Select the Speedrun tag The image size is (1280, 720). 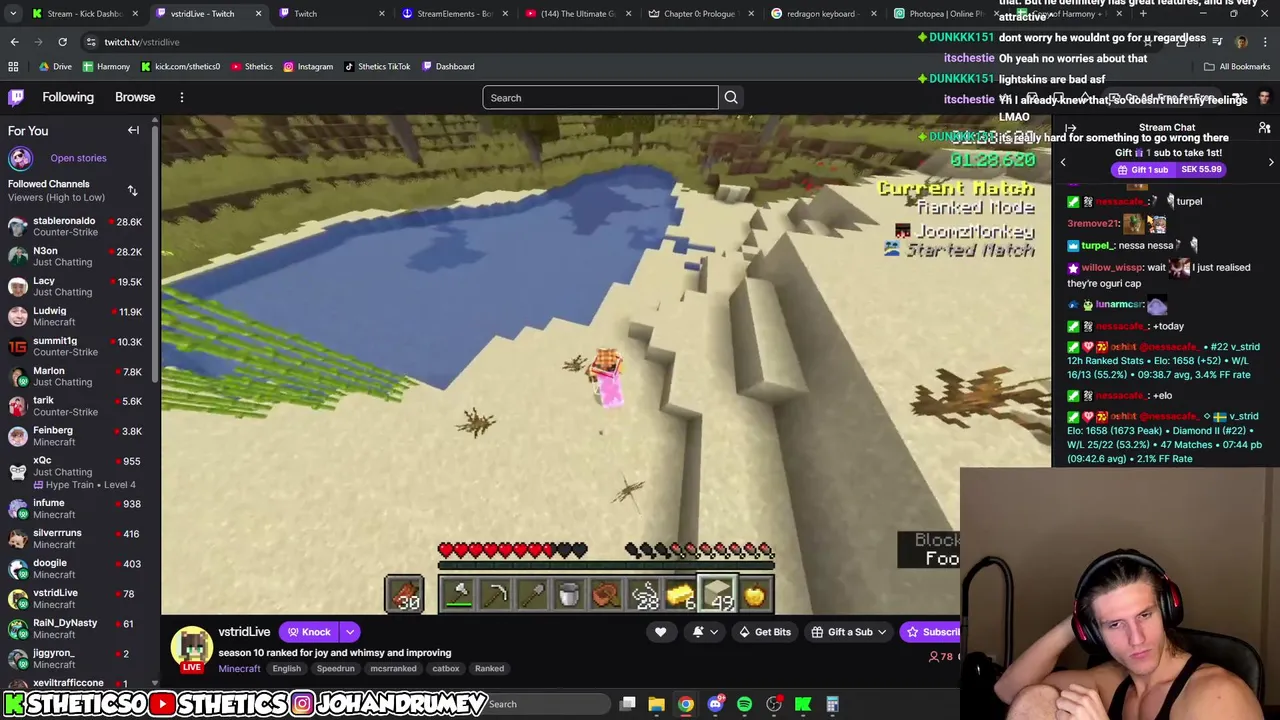point(336,668)
